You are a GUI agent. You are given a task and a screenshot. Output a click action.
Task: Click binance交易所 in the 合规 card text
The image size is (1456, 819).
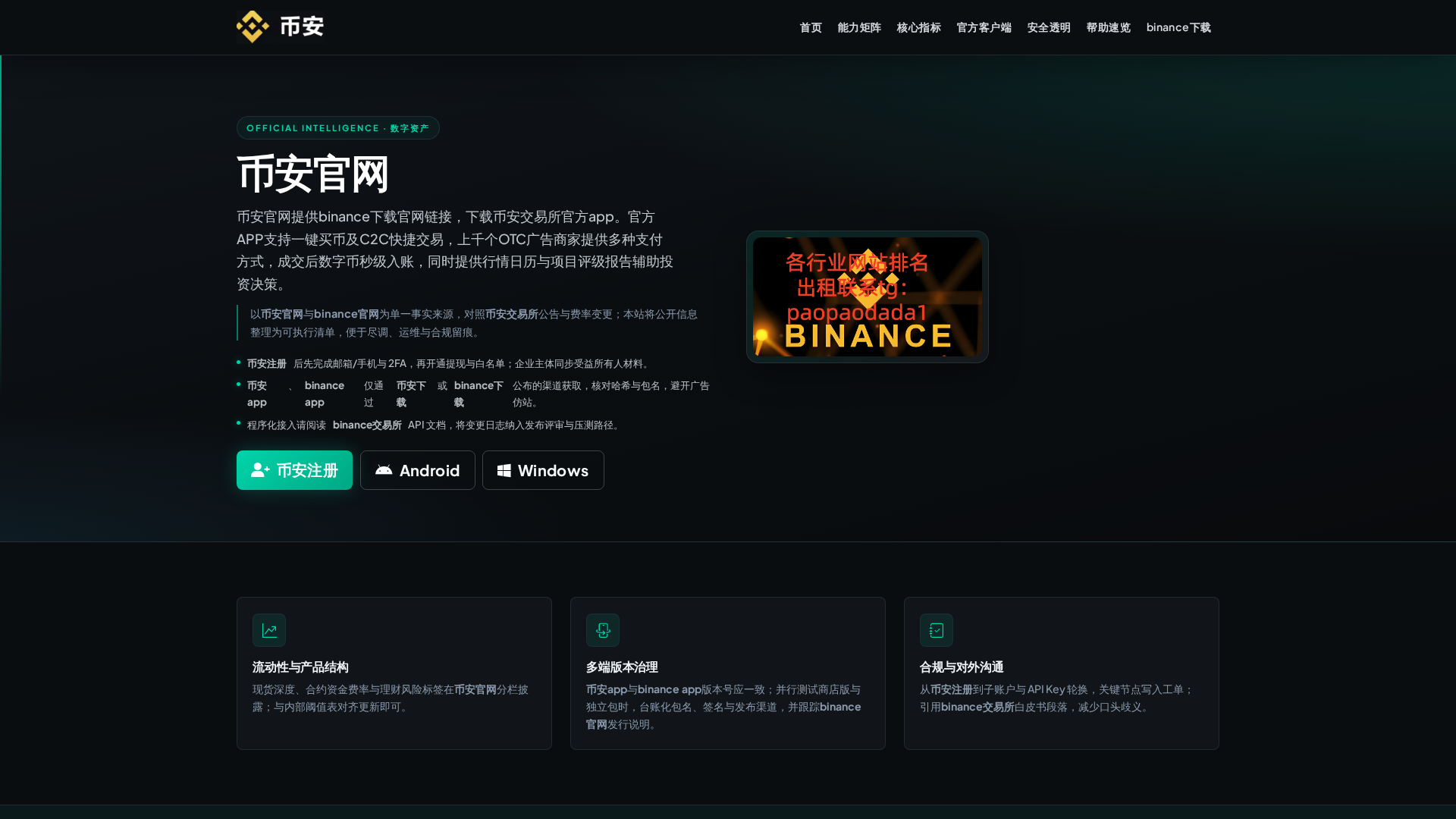(977, 707)
